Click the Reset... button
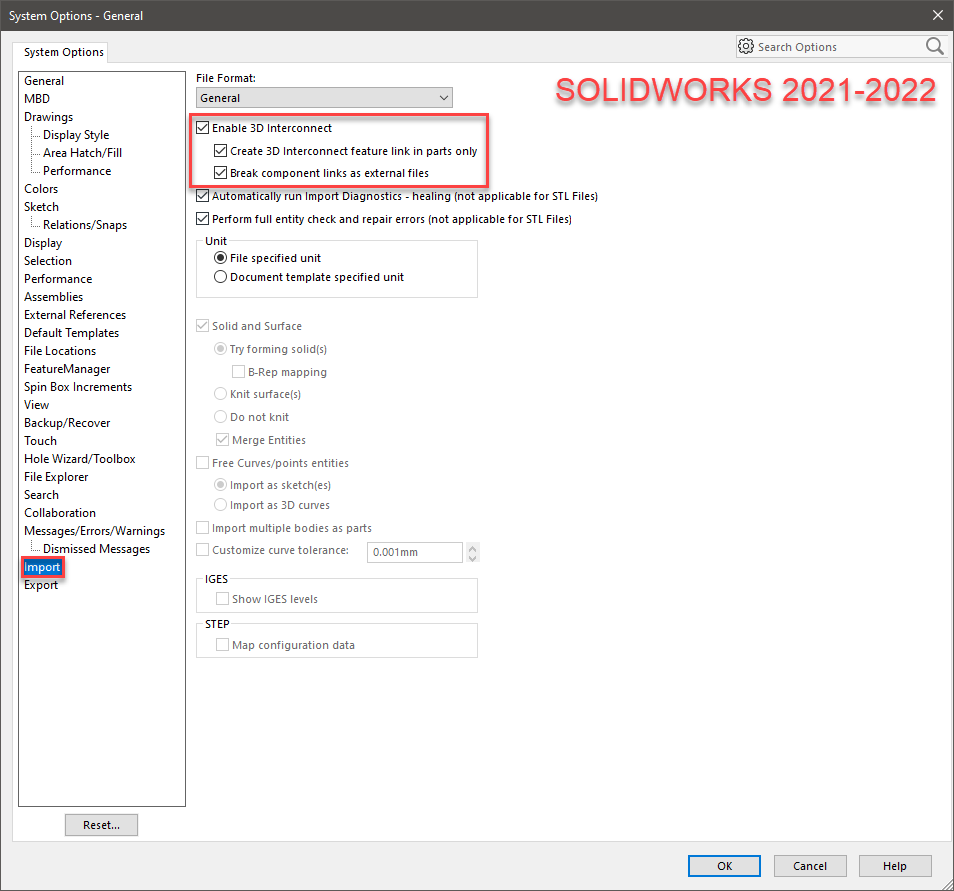The image size is (954, 891). 102,825
